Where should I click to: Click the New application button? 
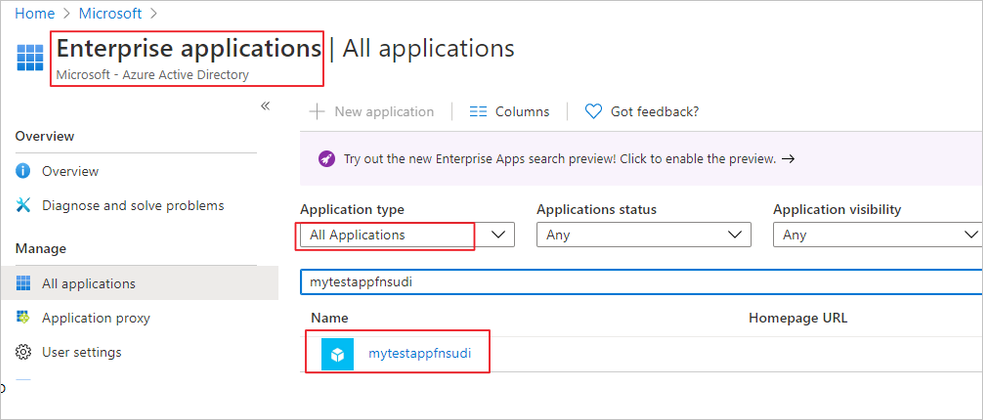coord(372,111)
